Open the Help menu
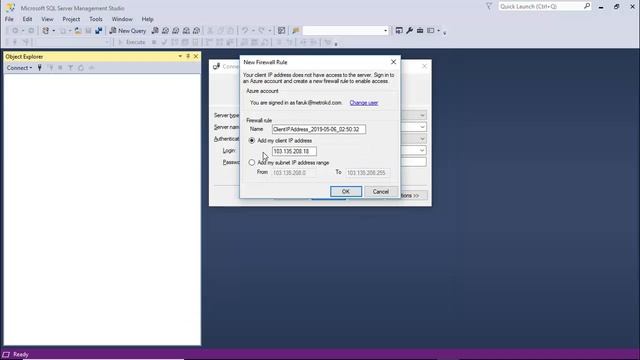This screenshot has height=360, width=640. (147, 19)
